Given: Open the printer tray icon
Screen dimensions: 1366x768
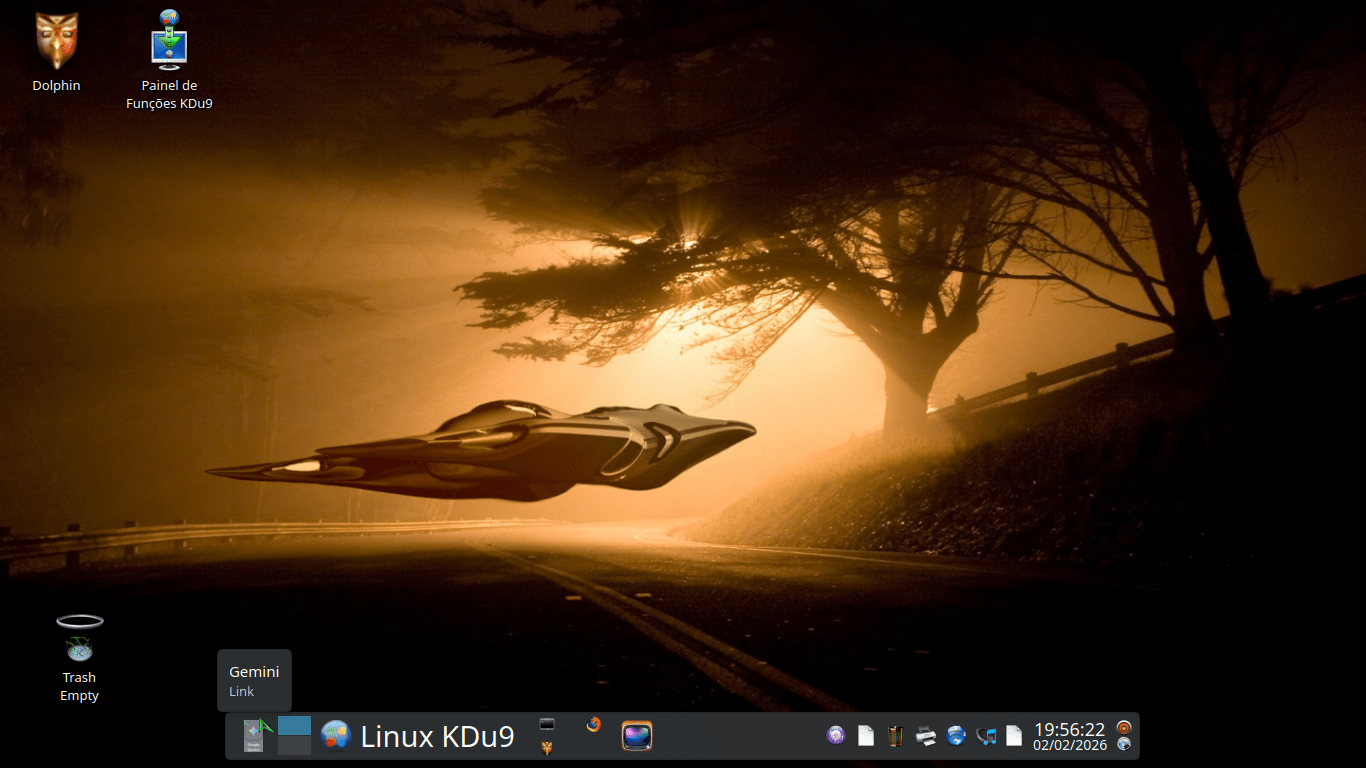Looking at the screenshot, I should point(926,736).
